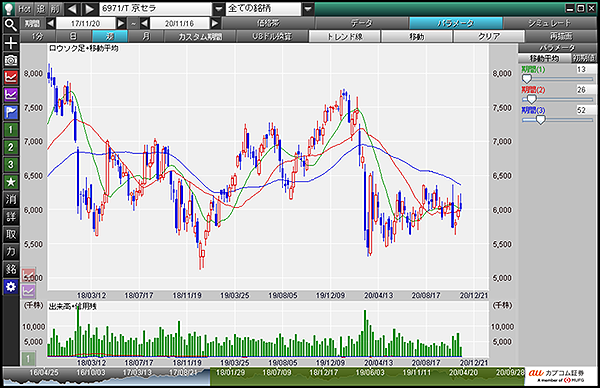Image resolution: width=600 pixels, height=388 pixels.
Task: Open the purple line chart indicator icon
Action: (x=11, y=95)
